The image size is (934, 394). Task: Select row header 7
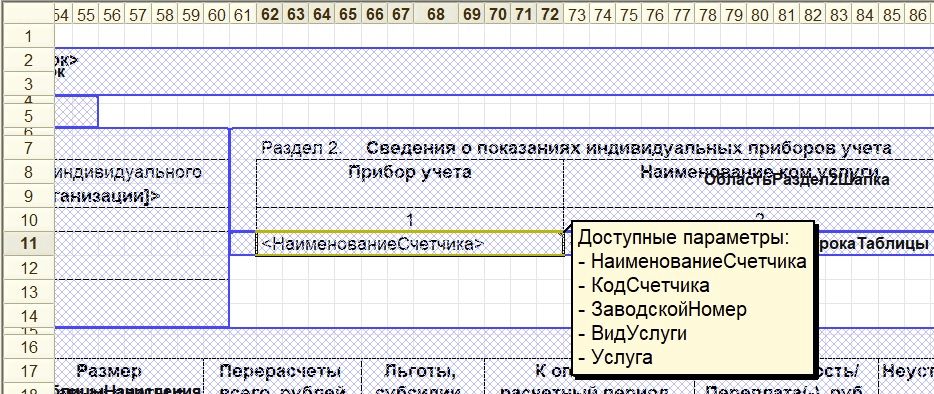tap(28, 148)
